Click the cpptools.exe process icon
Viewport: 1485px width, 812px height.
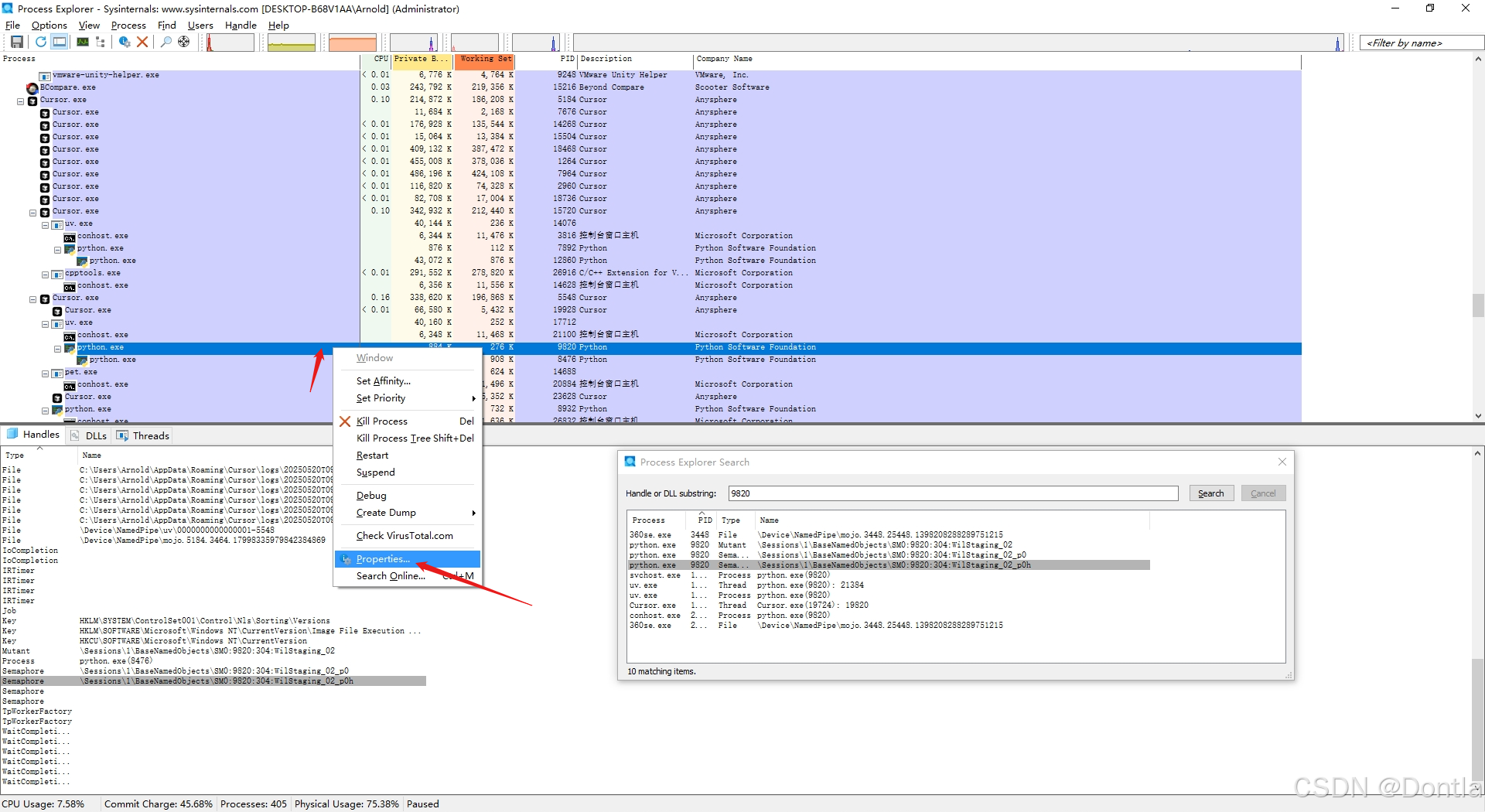tap(57, 274)
